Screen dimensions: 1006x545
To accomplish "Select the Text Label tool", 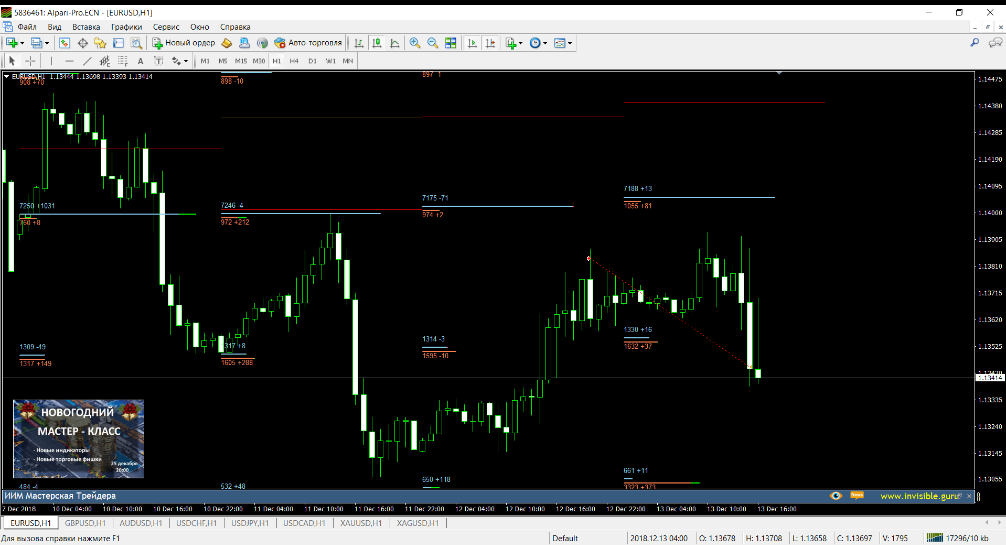I will pyautogui.click(x=158, y=61).
